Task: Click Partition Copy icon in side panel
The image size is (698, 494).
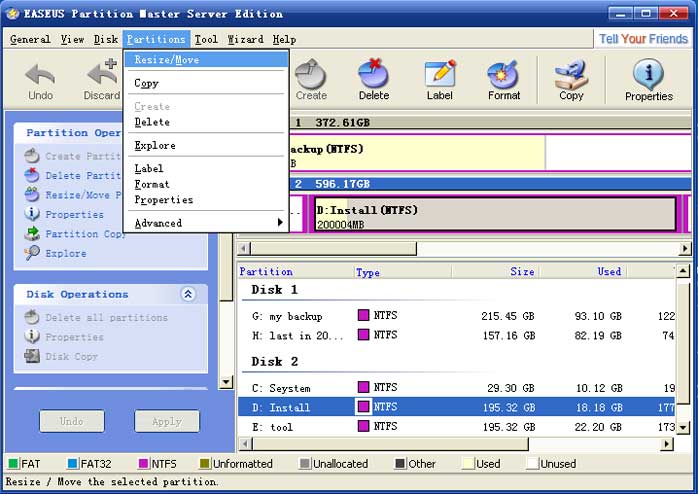Action: point(32,234)
